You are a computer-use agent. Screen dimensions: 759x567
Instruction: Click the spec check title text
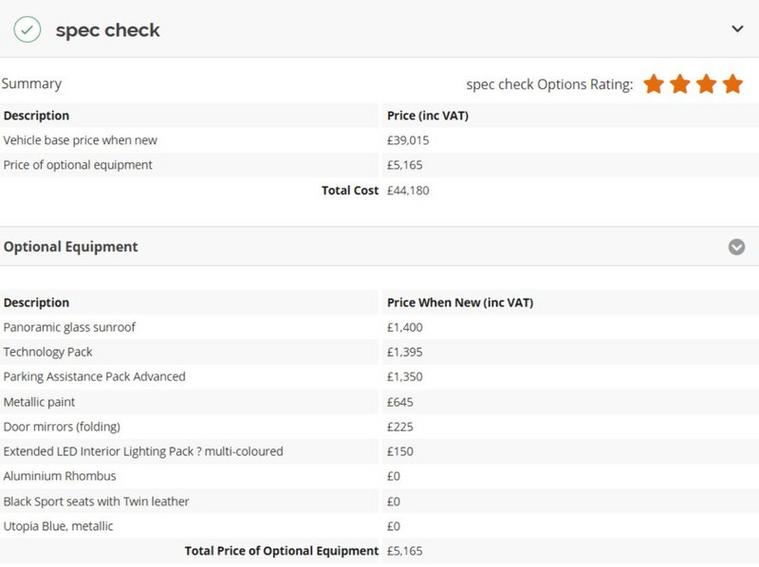[107, 31]
